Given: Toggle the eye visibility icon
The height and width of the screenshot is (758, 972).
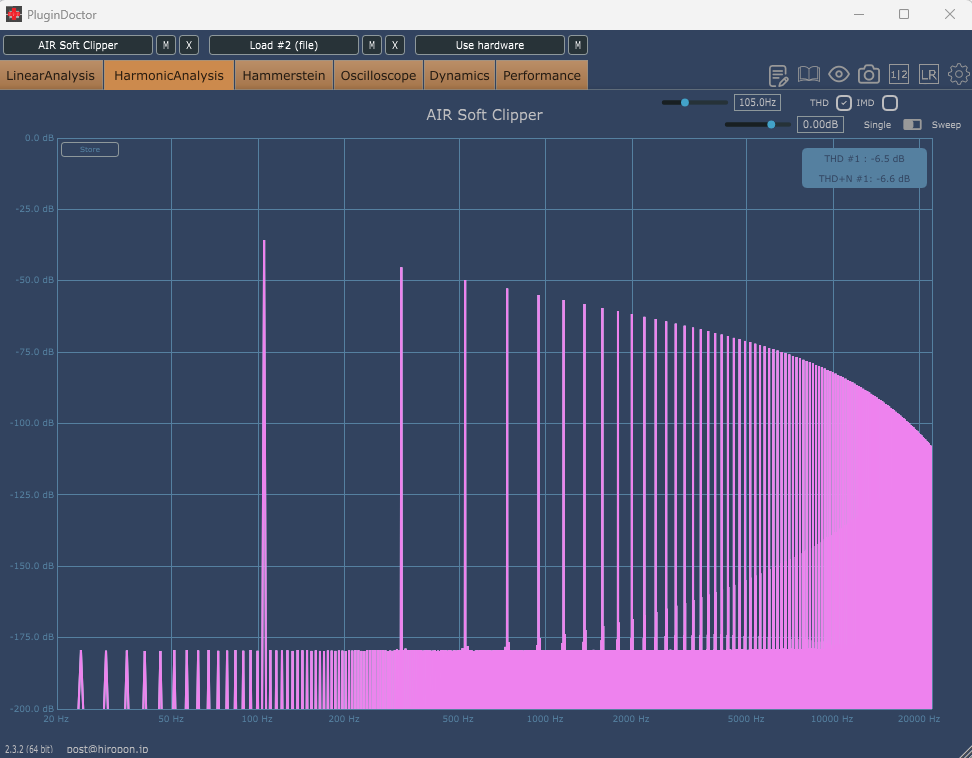Looking at the screenshot, I should pyautogui.click(x=839, y=75).
